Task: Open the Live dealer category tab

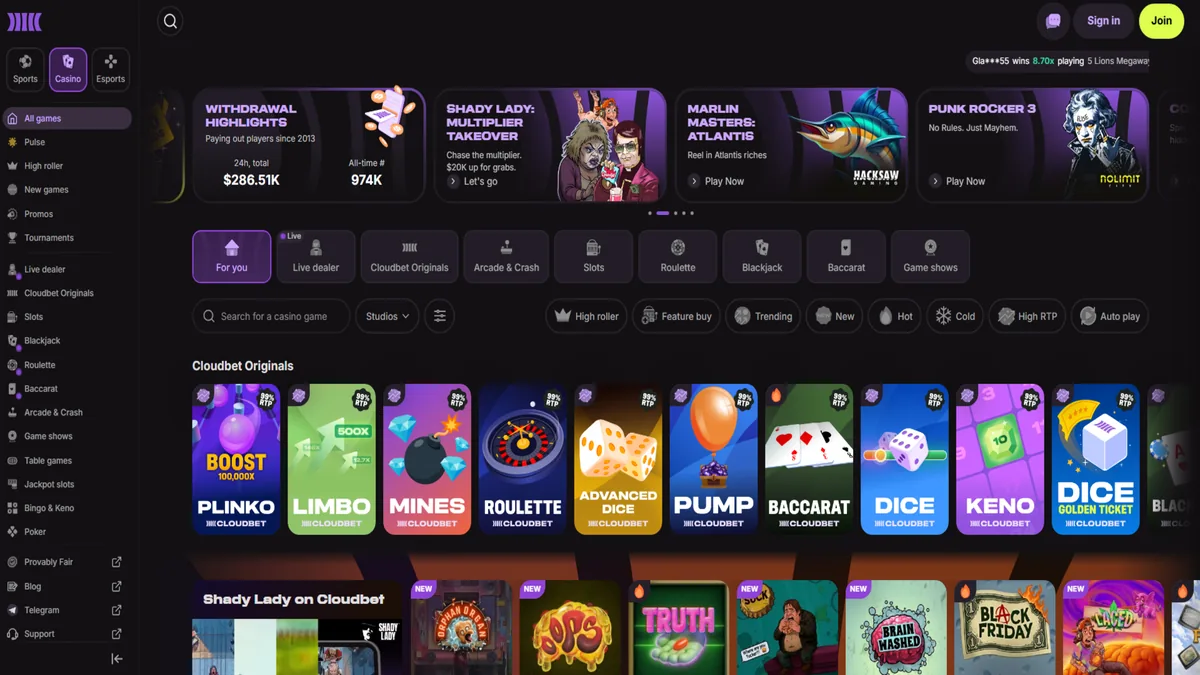Action: click(316, 256)
